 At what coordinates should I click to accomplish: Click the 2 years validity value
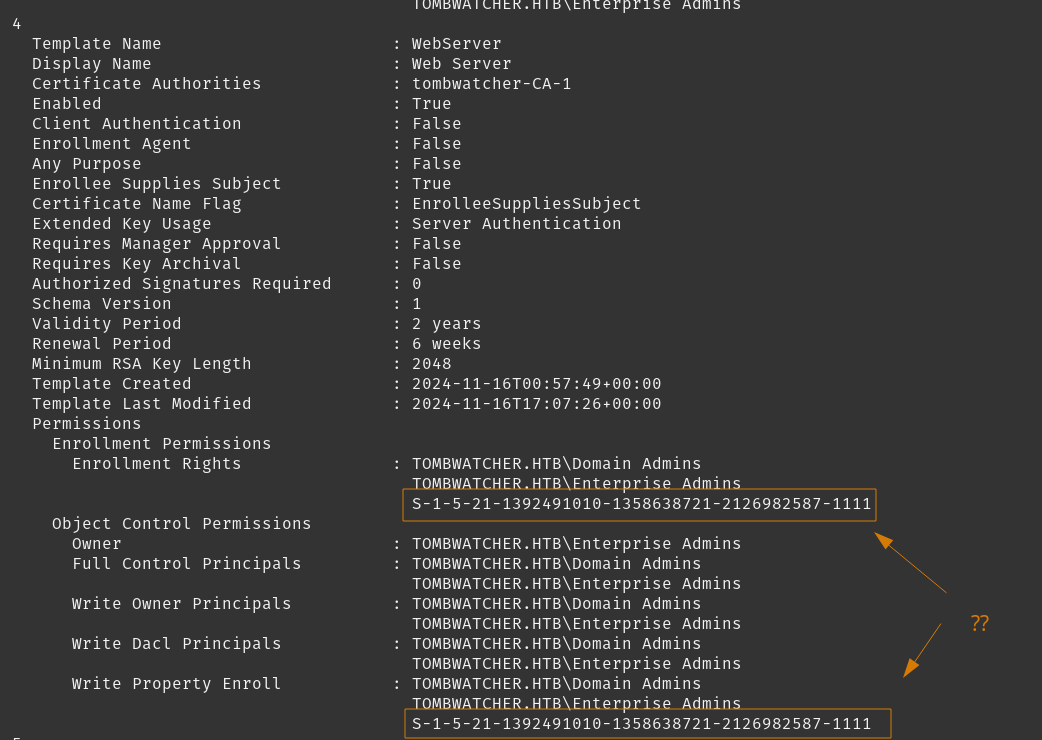pyautogui.click(x=447, y=324)
